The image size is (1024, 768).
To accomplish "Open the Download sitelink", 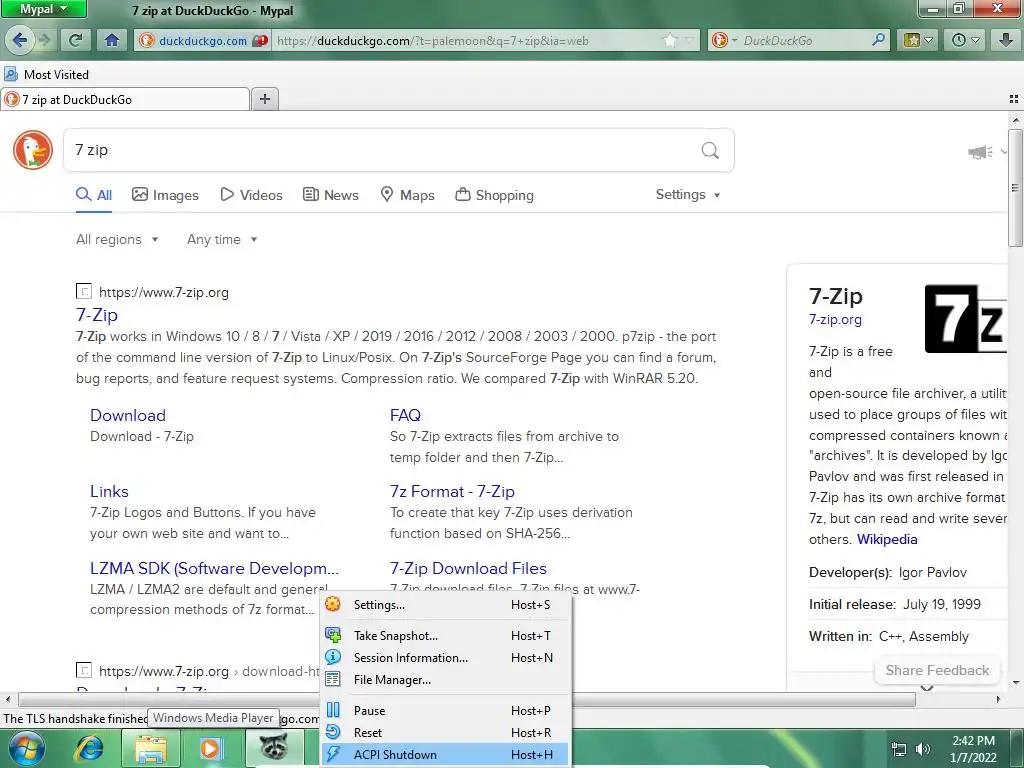I will (x=128, y=415).
